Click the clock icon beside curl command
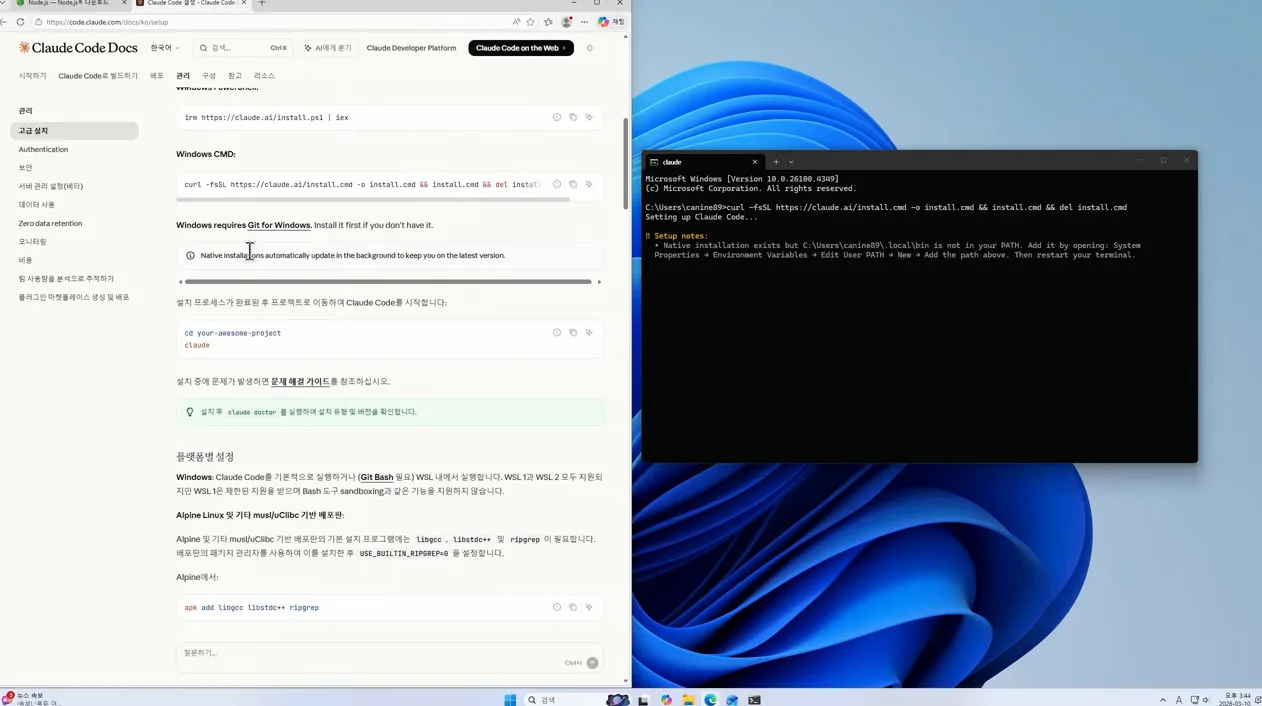Viewport: 1262px width, 706px height. tap(557, 184)
